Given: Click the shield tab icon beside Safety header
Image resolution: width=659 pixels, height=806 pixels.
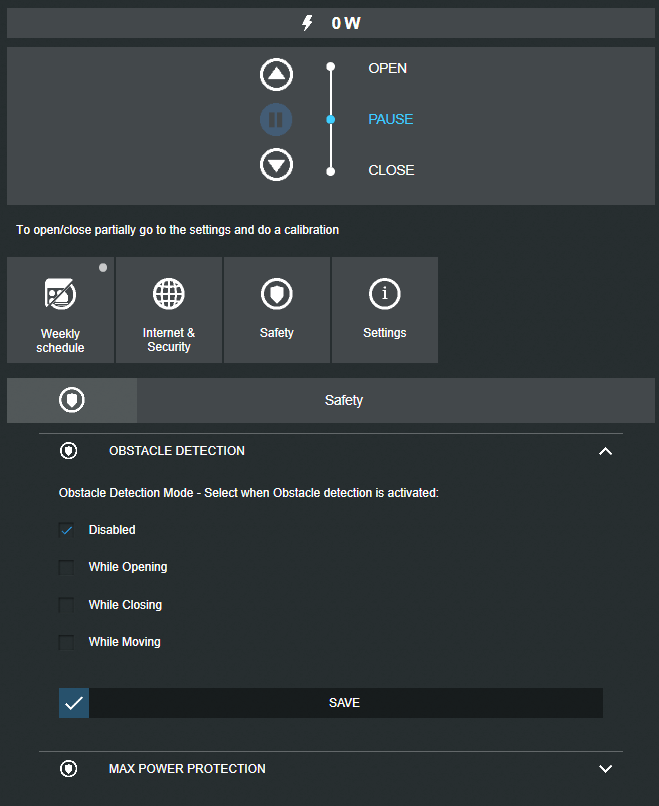Looking at the screenshot, I should 72,400.
